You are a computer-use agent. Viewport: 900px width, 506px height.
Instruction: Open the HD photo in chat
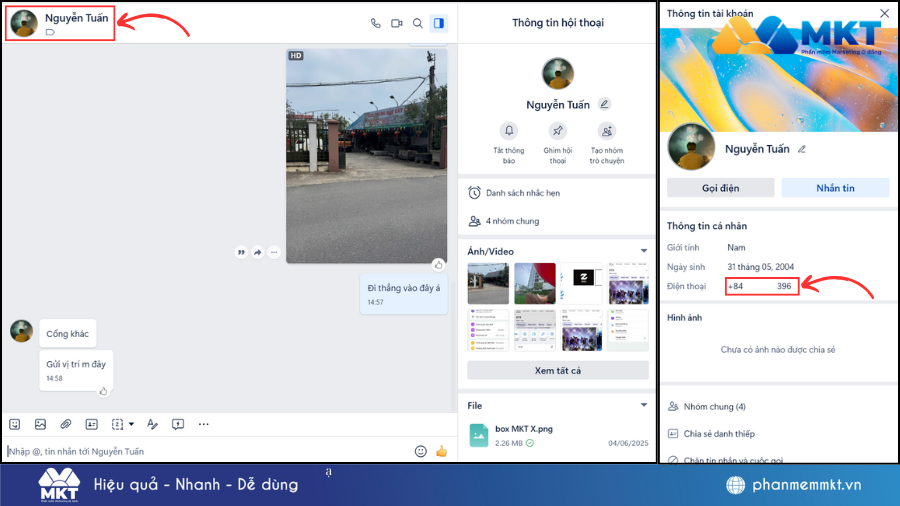pyautogui.click(x=366, y=156)
